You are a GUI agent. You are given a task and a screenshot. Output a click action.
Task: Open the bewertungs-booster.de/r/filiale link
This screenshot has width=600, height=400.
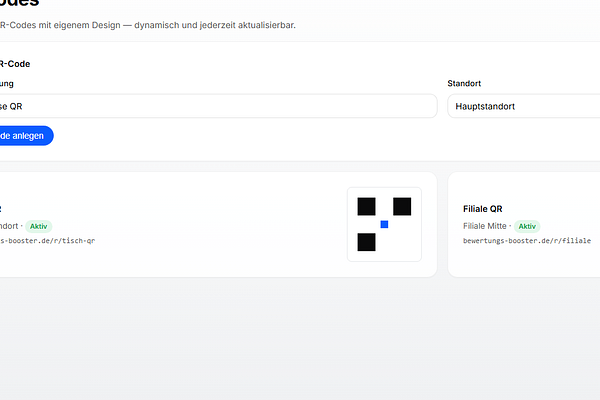click(527, 241)
